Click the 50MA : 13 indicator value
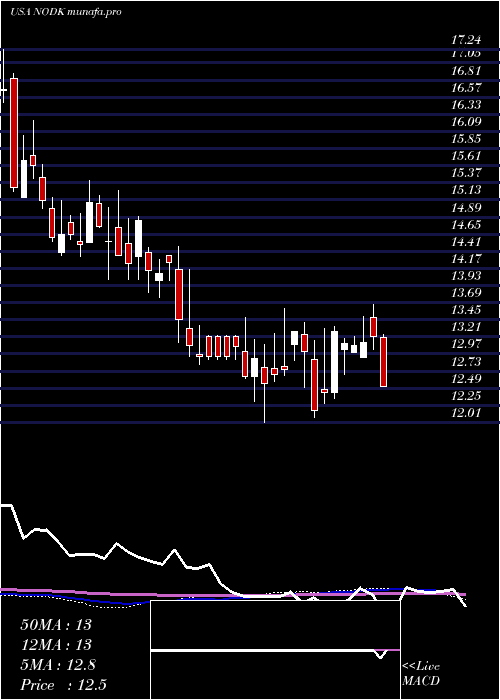 56,625
